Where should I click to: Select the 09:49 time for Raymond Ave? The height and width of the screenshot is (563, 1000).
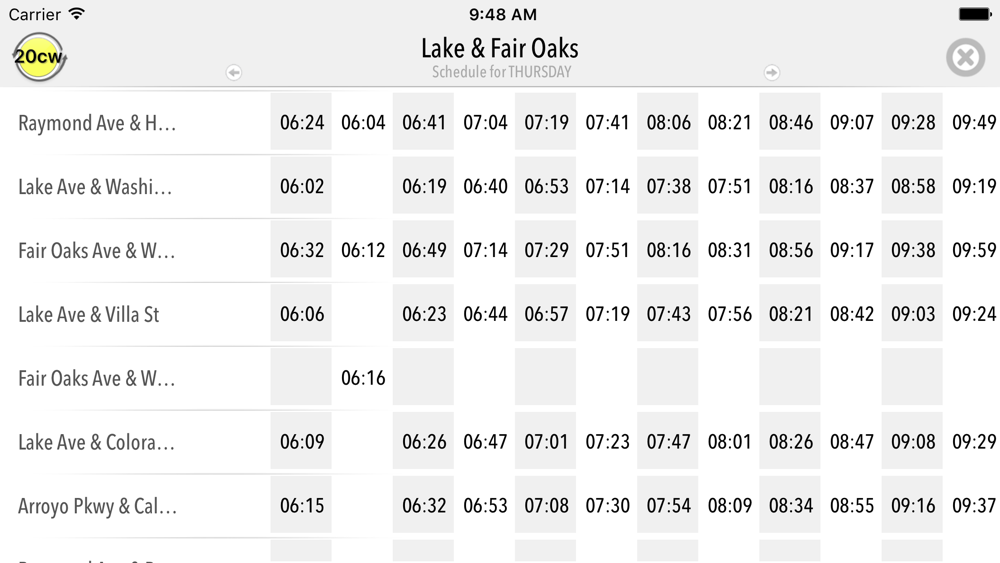974,123
